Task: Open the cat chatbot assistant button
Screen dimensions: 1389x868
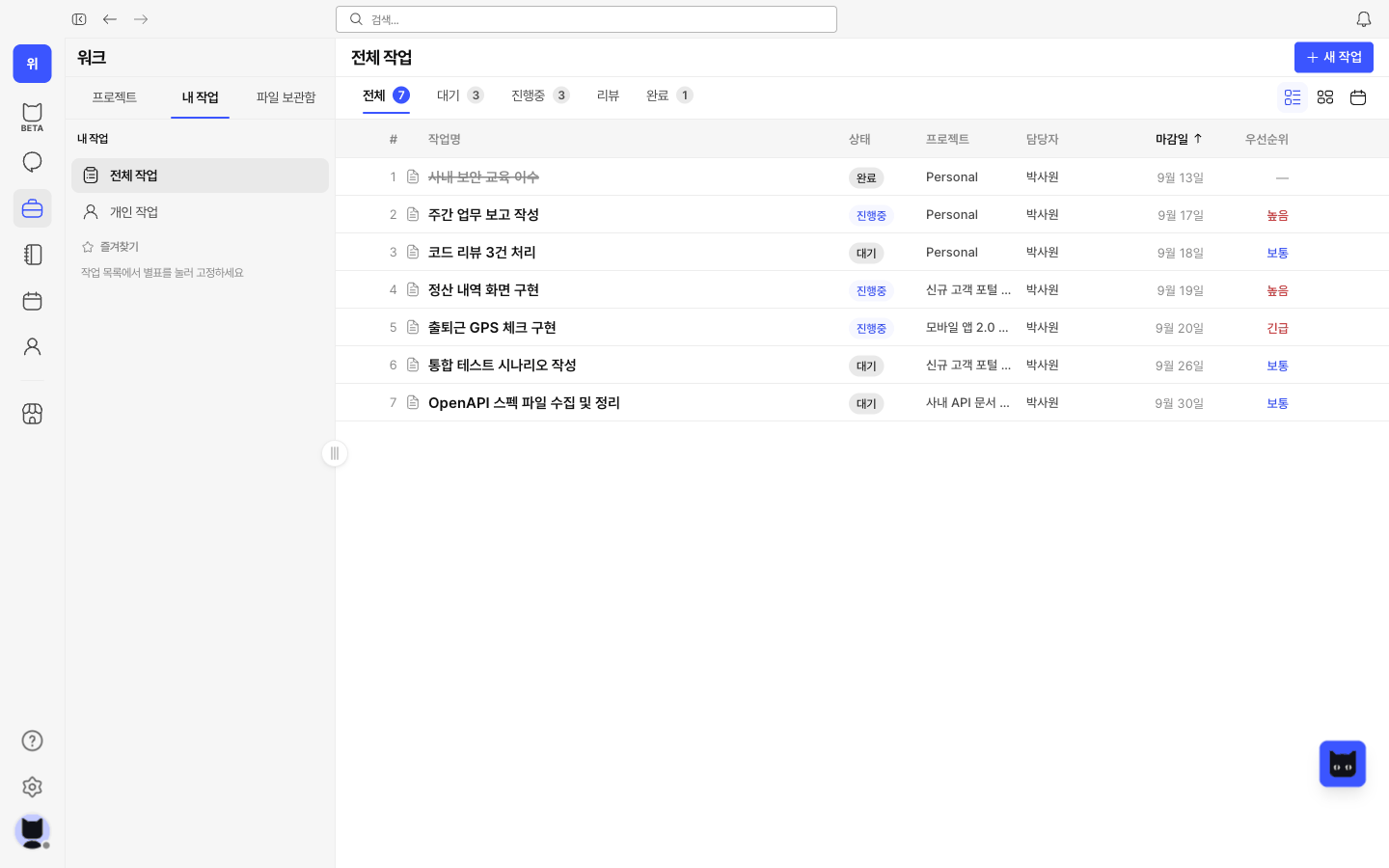Action: coord(1343,764)
